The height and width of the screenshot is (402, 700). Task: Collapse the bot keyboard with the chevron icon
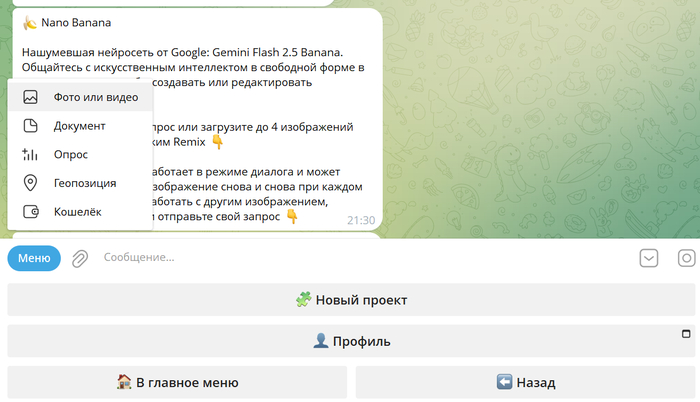pyautogui.click(x=649, y=258)
